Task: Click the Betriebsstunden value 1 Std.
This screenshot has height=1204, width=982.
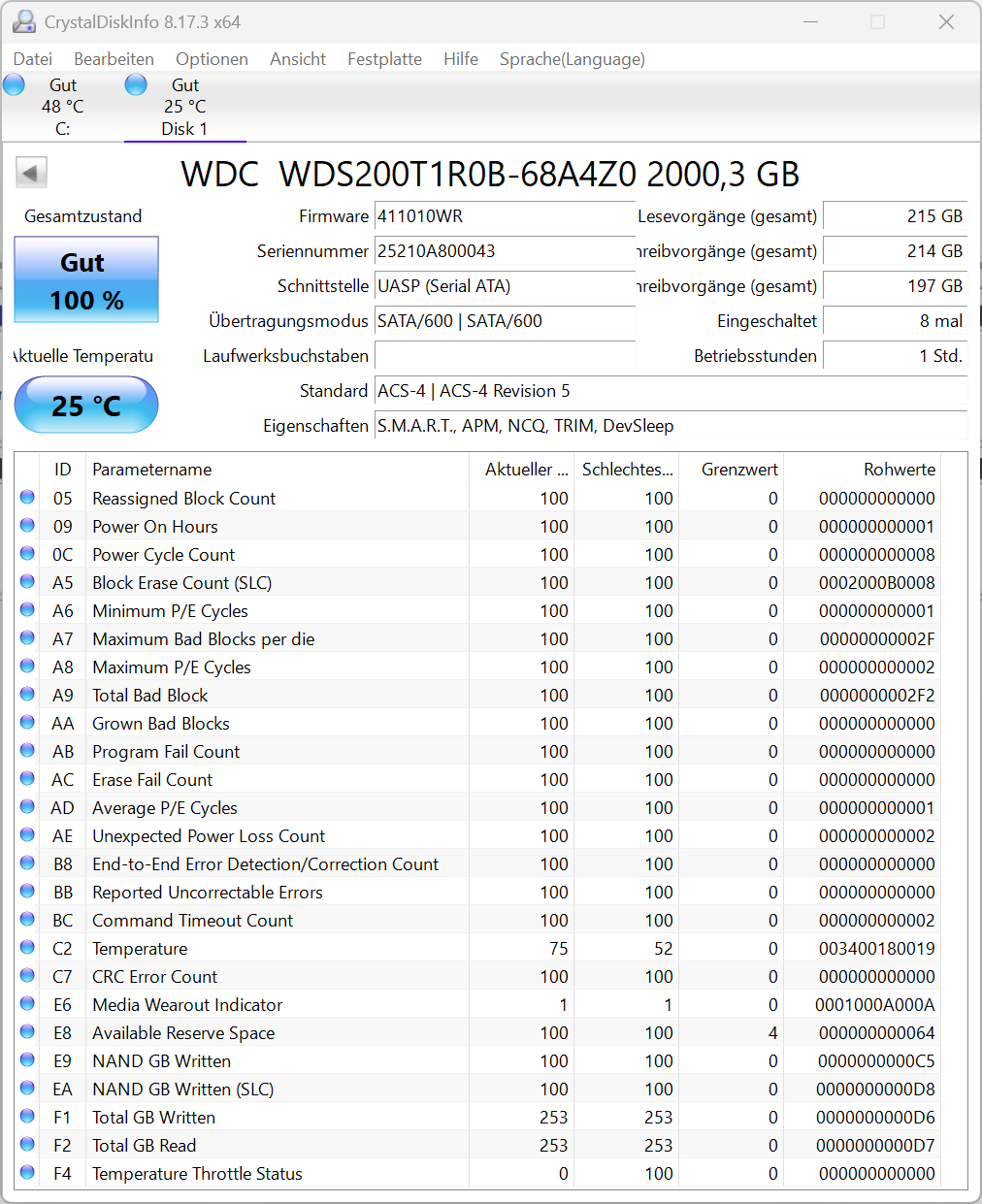Action: click(895, 356)
